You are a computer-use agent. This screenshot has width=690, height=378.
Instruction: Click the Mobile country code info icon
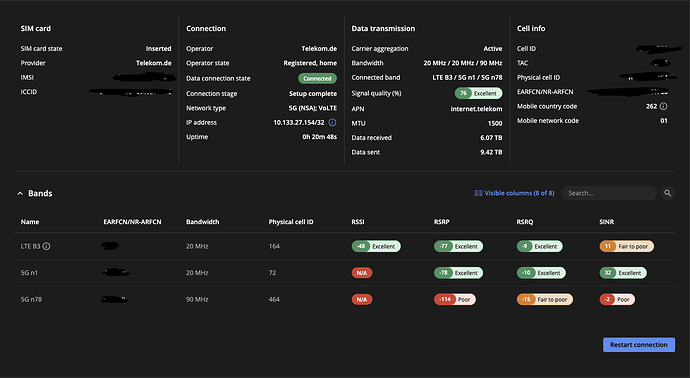point(664,106)
